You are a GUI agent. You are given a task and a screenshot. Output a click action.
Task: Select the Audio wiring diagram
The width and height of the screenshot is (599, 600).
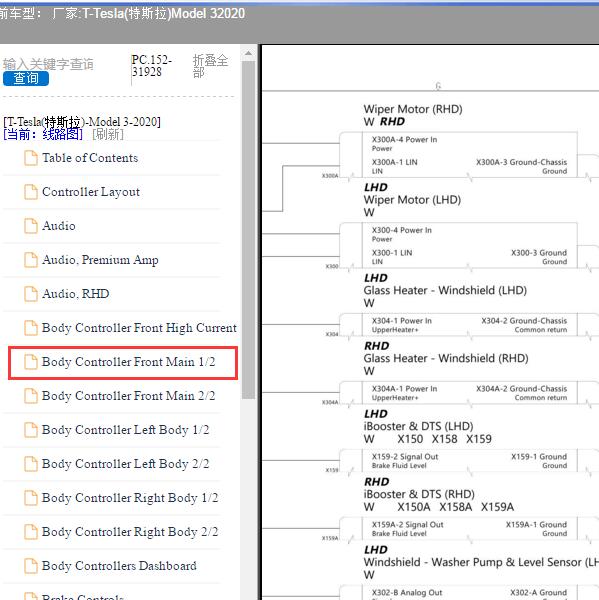pyautogui.click(x=59, y=226)
